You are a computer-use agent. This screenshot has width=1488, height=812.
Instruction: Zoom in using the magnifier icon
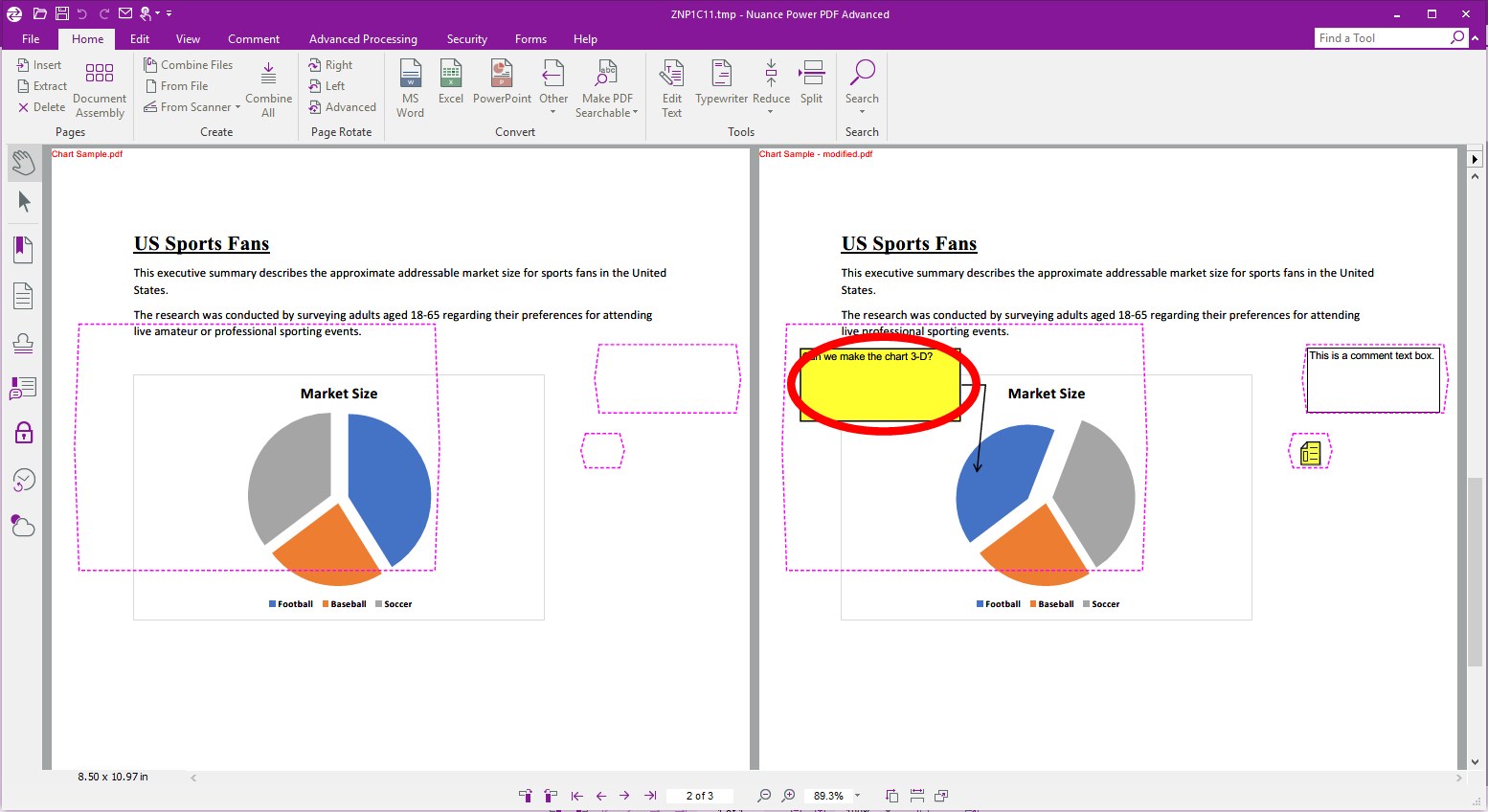coord(788,795)
